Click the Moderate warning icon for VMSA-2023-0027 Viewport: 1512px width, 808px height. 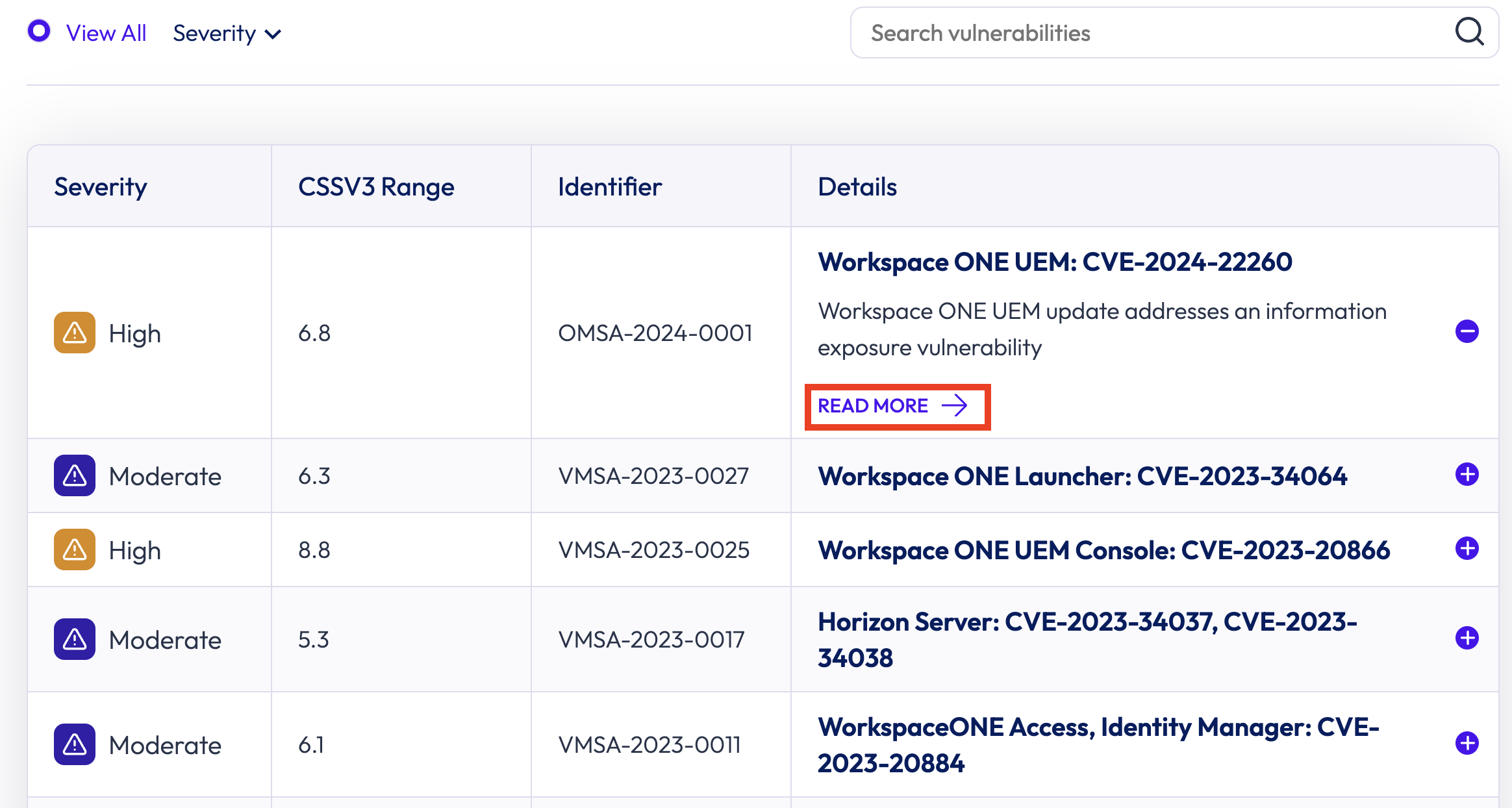pyautogui.click(x=75, y=475)
